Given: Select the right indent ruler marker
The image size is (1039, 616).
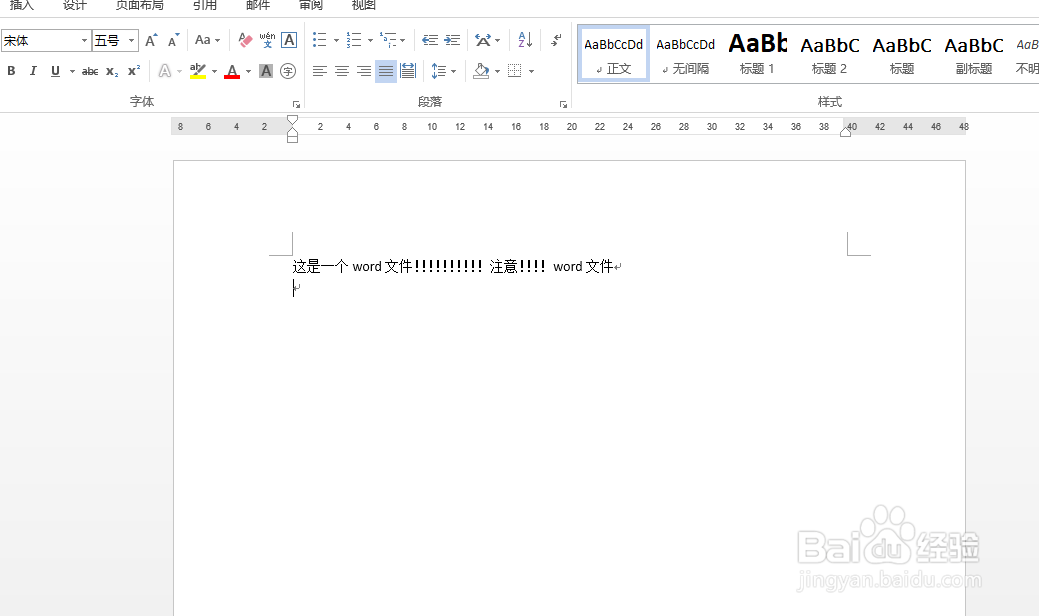Looking at the screenshot, I should 846,132.
